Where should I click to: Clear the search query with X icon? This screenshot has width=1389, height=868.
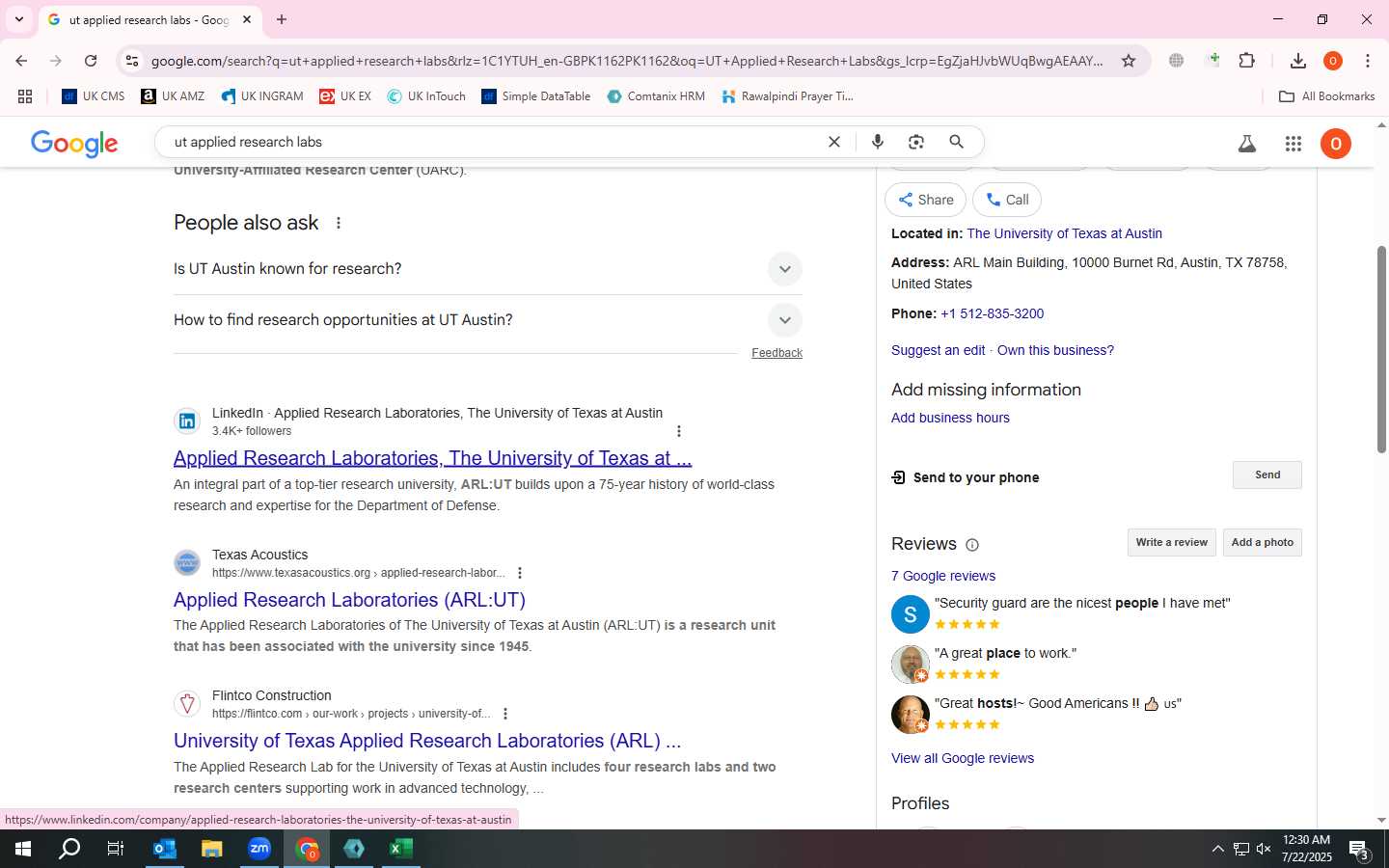[834, 142]
